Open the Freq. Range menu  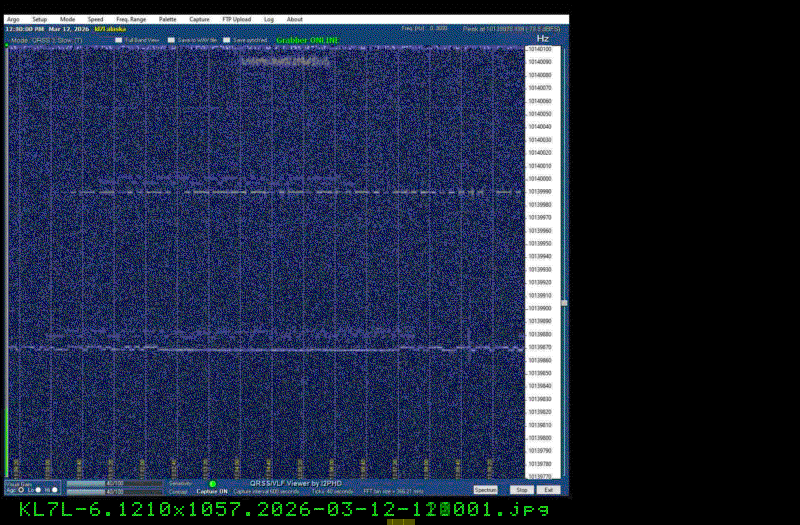click(x=130, y=19)
